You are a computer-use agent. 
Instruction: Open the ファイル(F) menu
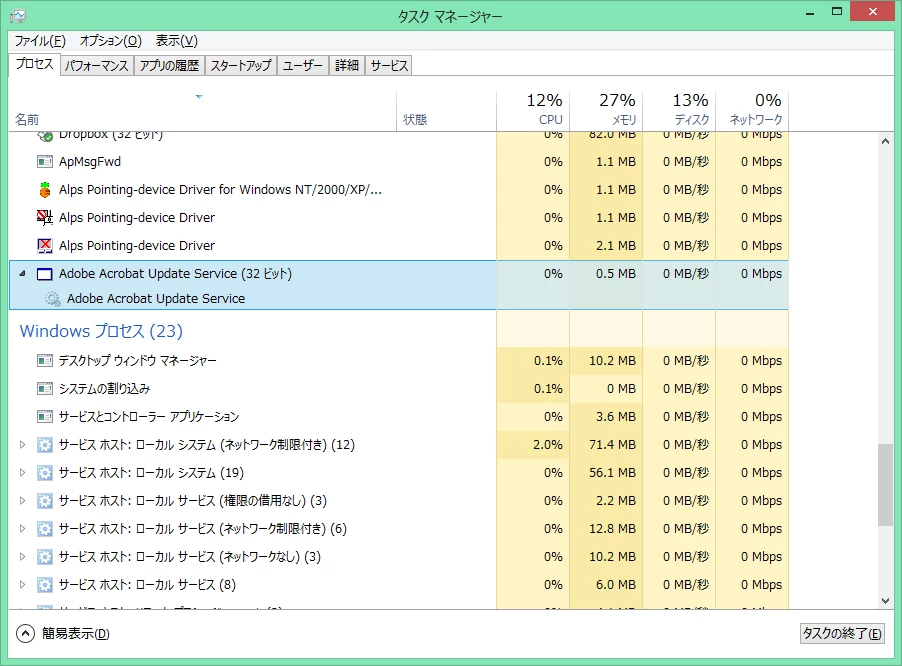pos(40,41)
